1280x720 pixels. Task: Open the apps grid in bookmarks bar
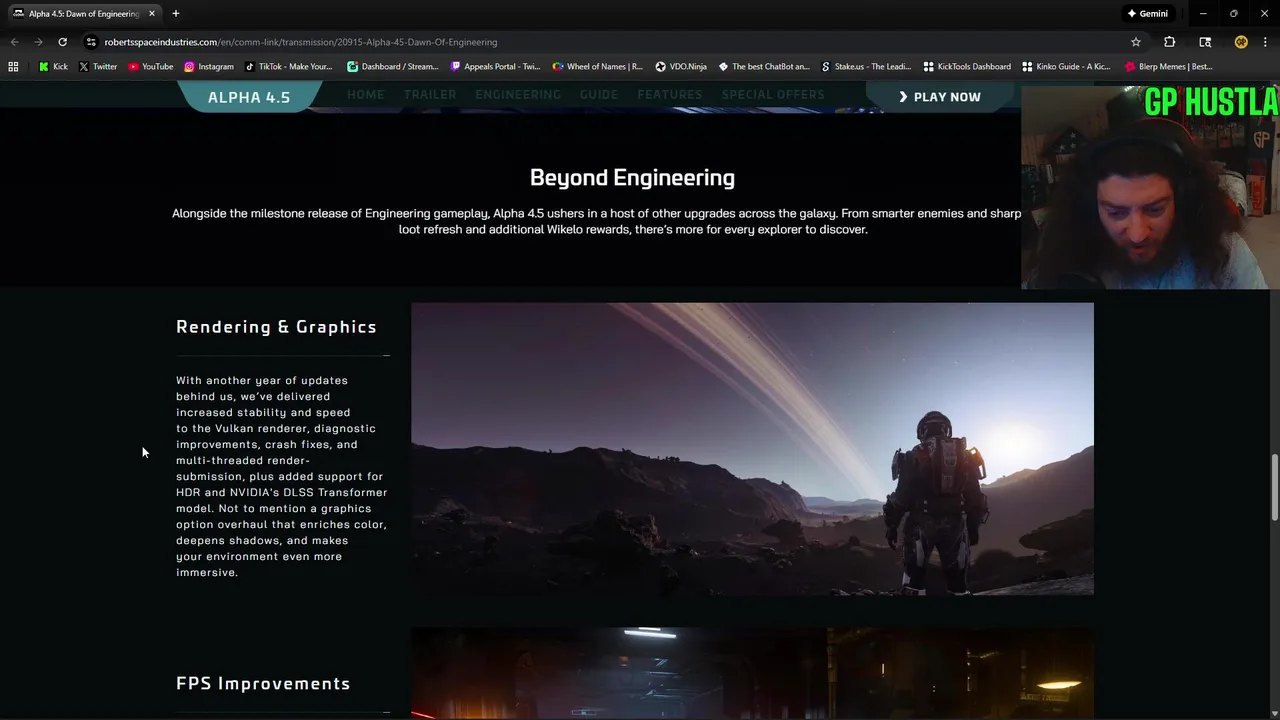(x=13, y=66)
